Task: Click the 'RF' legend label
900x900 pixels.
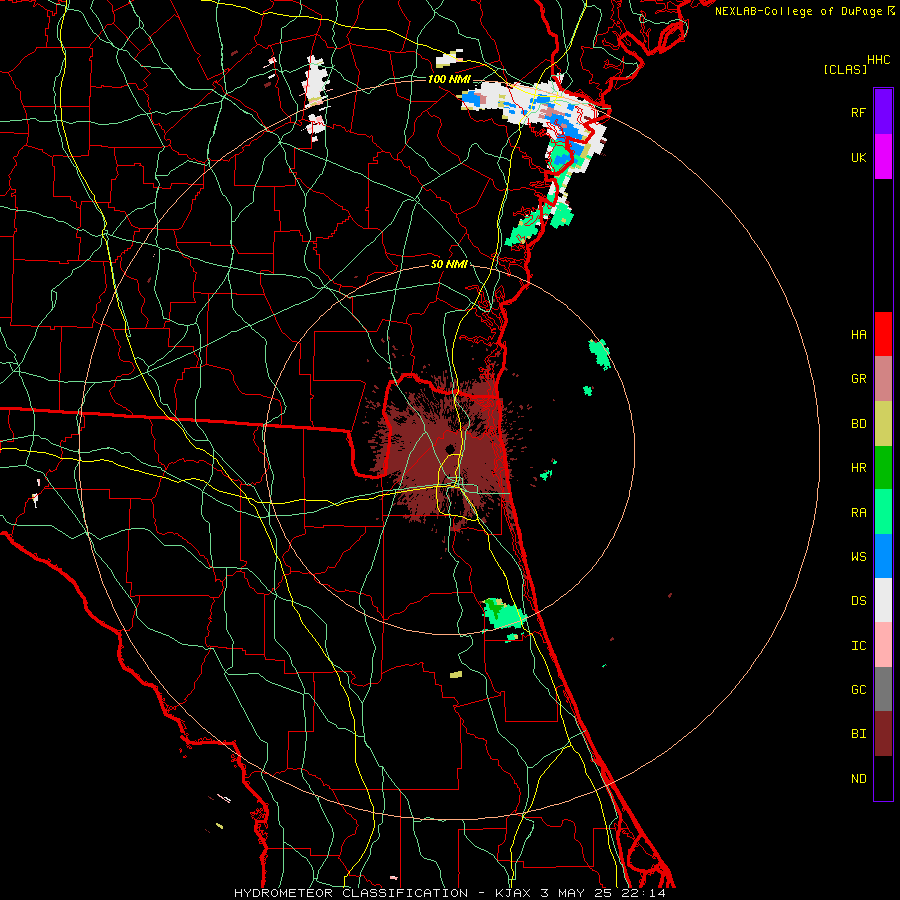Action: pyautogui.click(x=858, y=112)
